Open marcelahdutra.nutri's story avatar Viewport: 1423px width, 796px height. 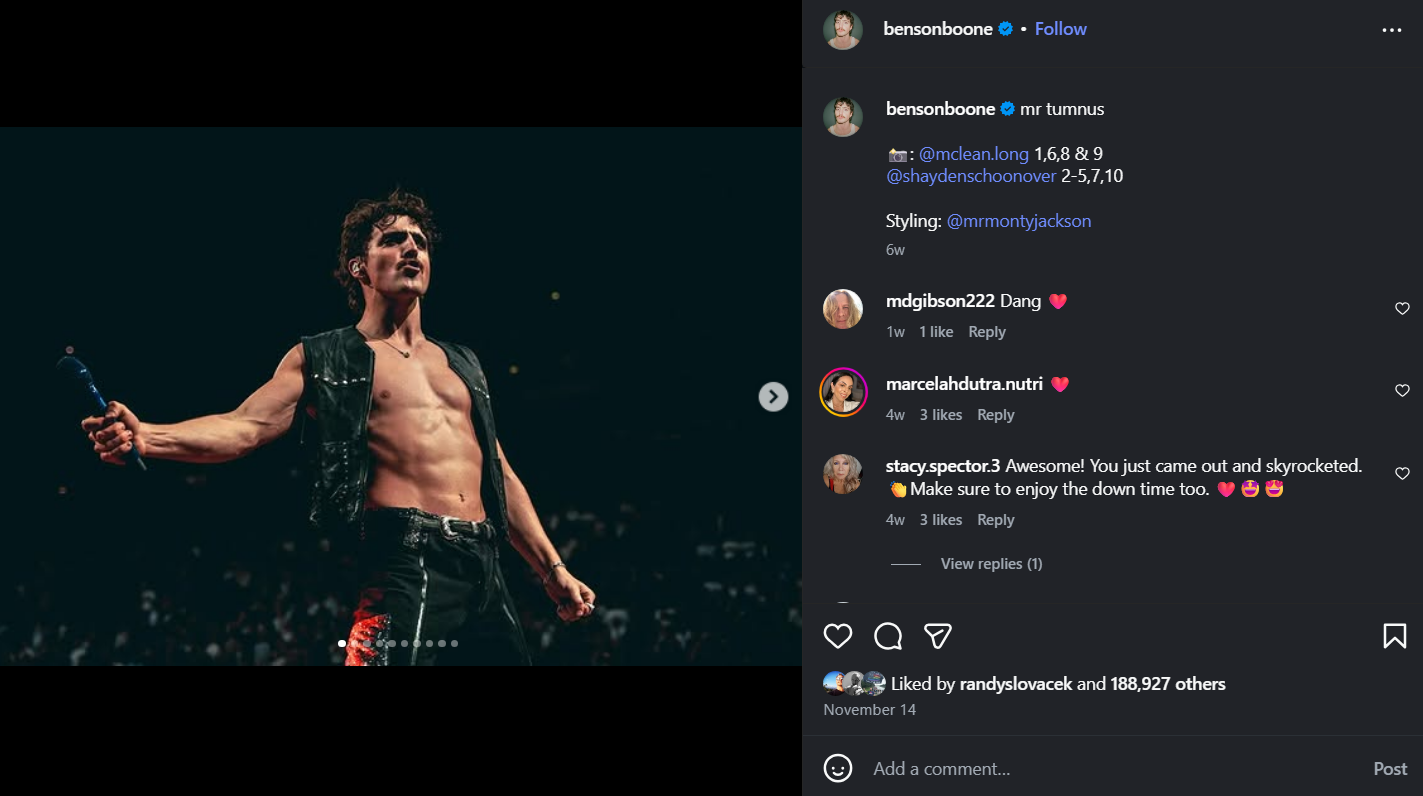tap(843, 392)
